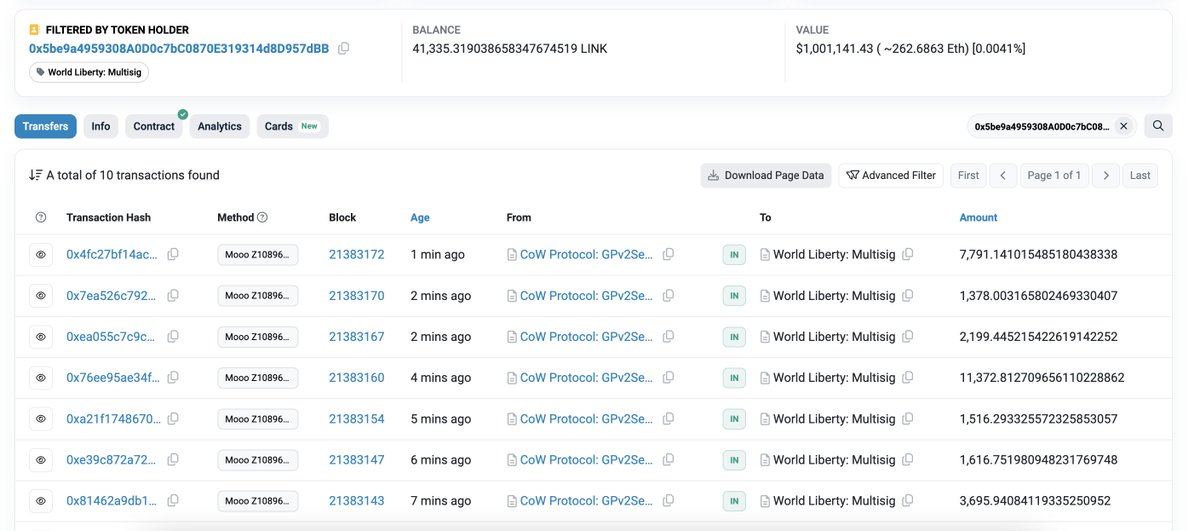Clear the 0x5be9a4959308A0D0c7bC08 address filter chip
The width and height of the screenshot is (1200, 531).
coord(1123,126)
